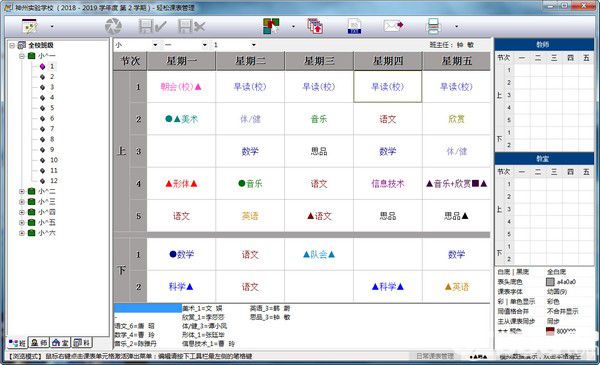Select the ▲英语 cell on Friday afternoon

[x=457, y=287]
